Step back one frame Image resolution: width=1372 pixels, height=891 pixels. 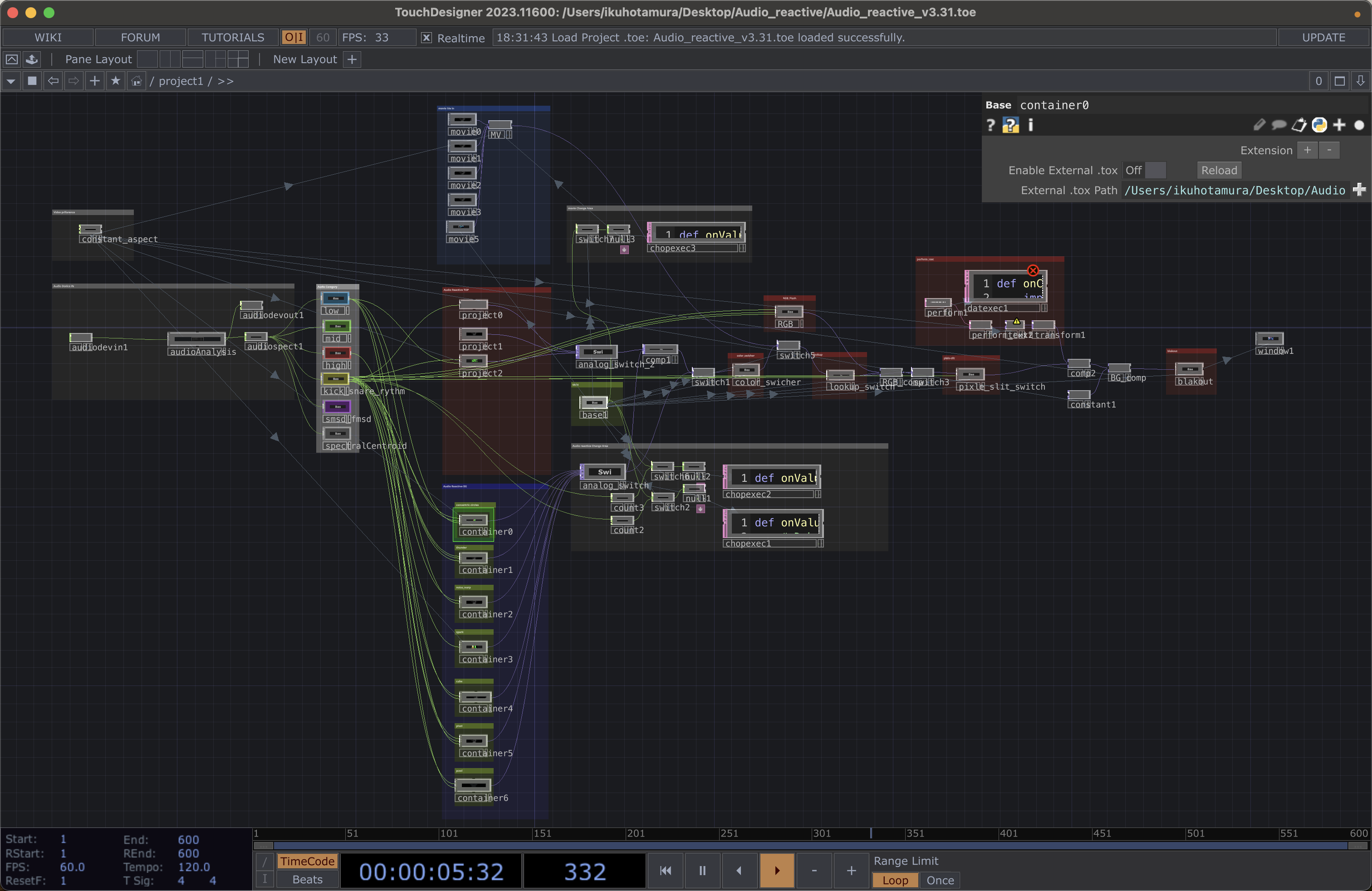click(x=814, y=870)
